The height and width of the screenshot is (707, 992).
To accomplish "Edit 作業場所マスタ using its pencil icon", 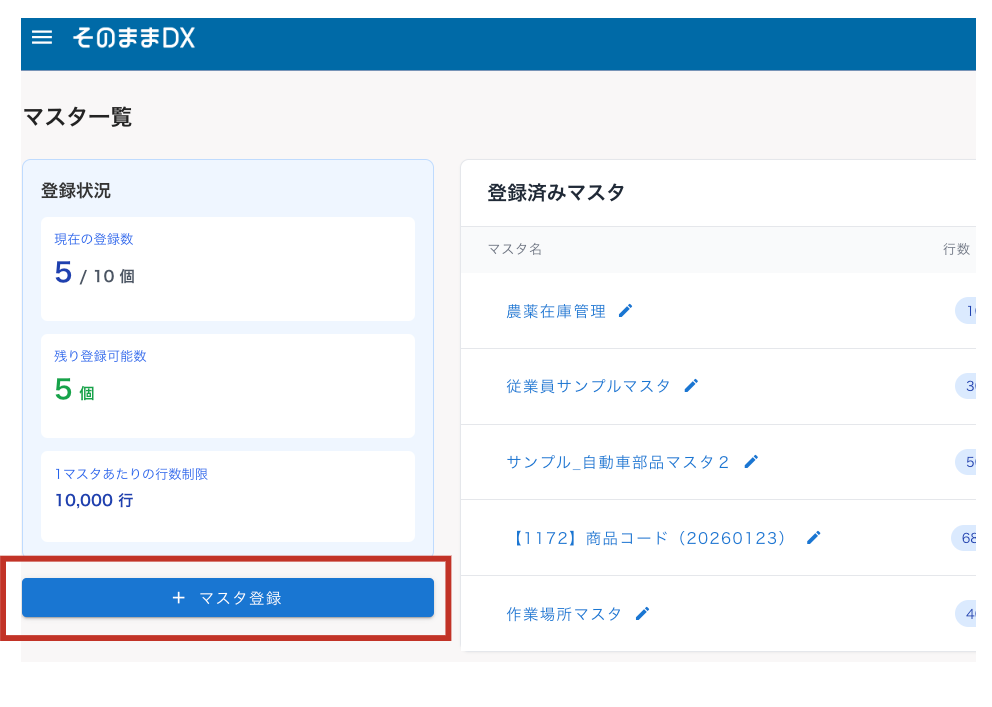I will click(x=641, y=613).
